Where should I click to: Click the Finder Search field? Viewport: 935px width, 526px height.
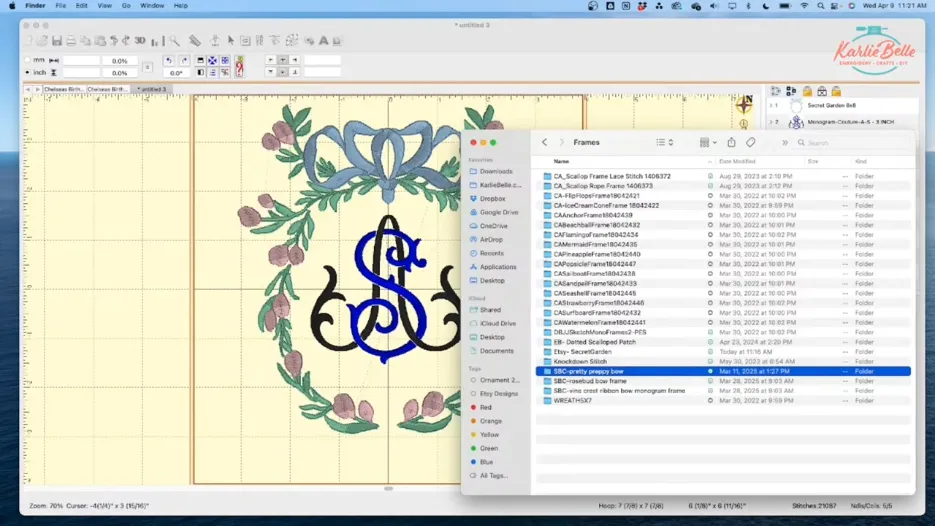pos(853,143)
